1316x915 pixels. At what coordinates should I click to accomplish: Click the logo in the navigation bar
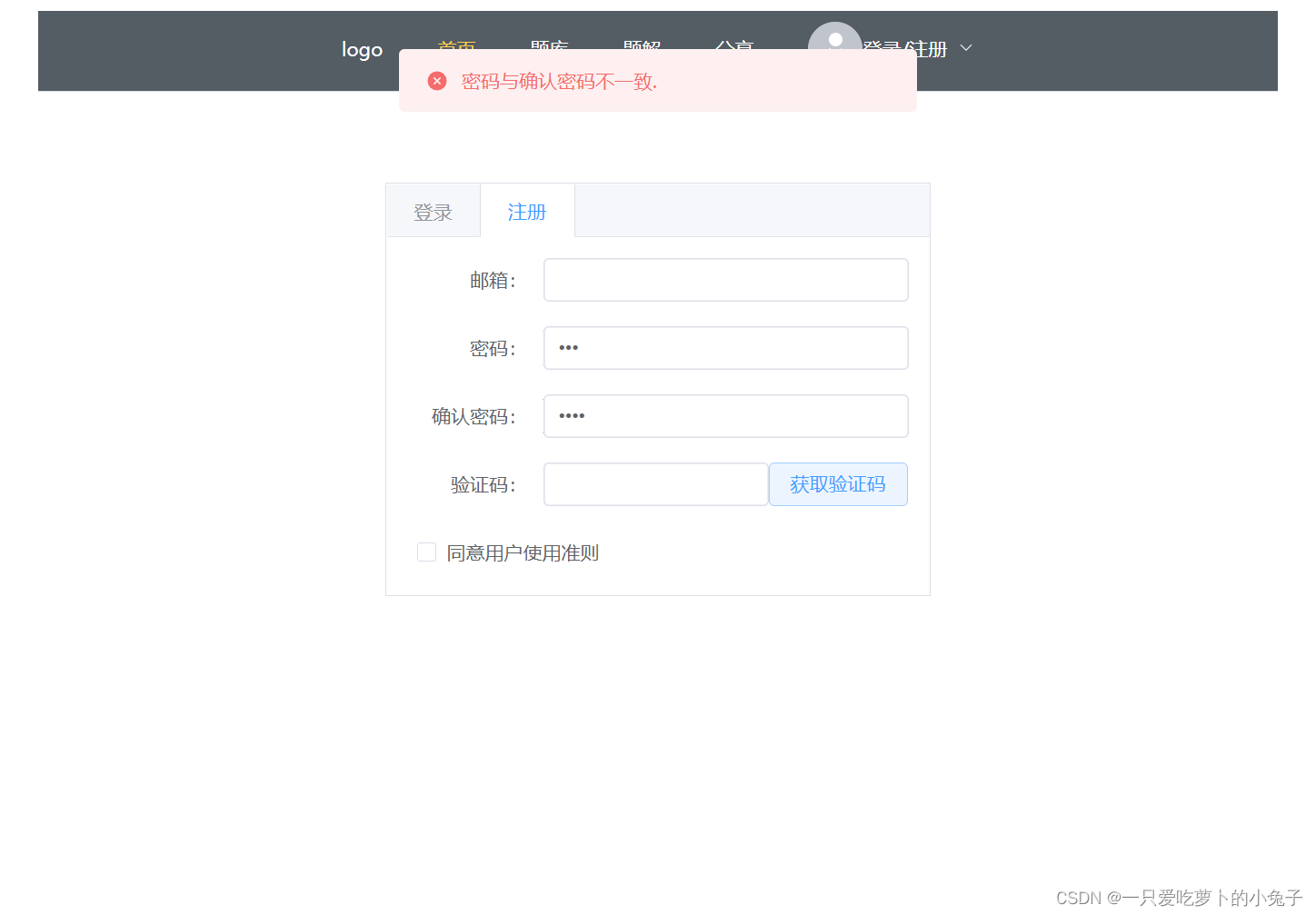(x=362, y=50)
